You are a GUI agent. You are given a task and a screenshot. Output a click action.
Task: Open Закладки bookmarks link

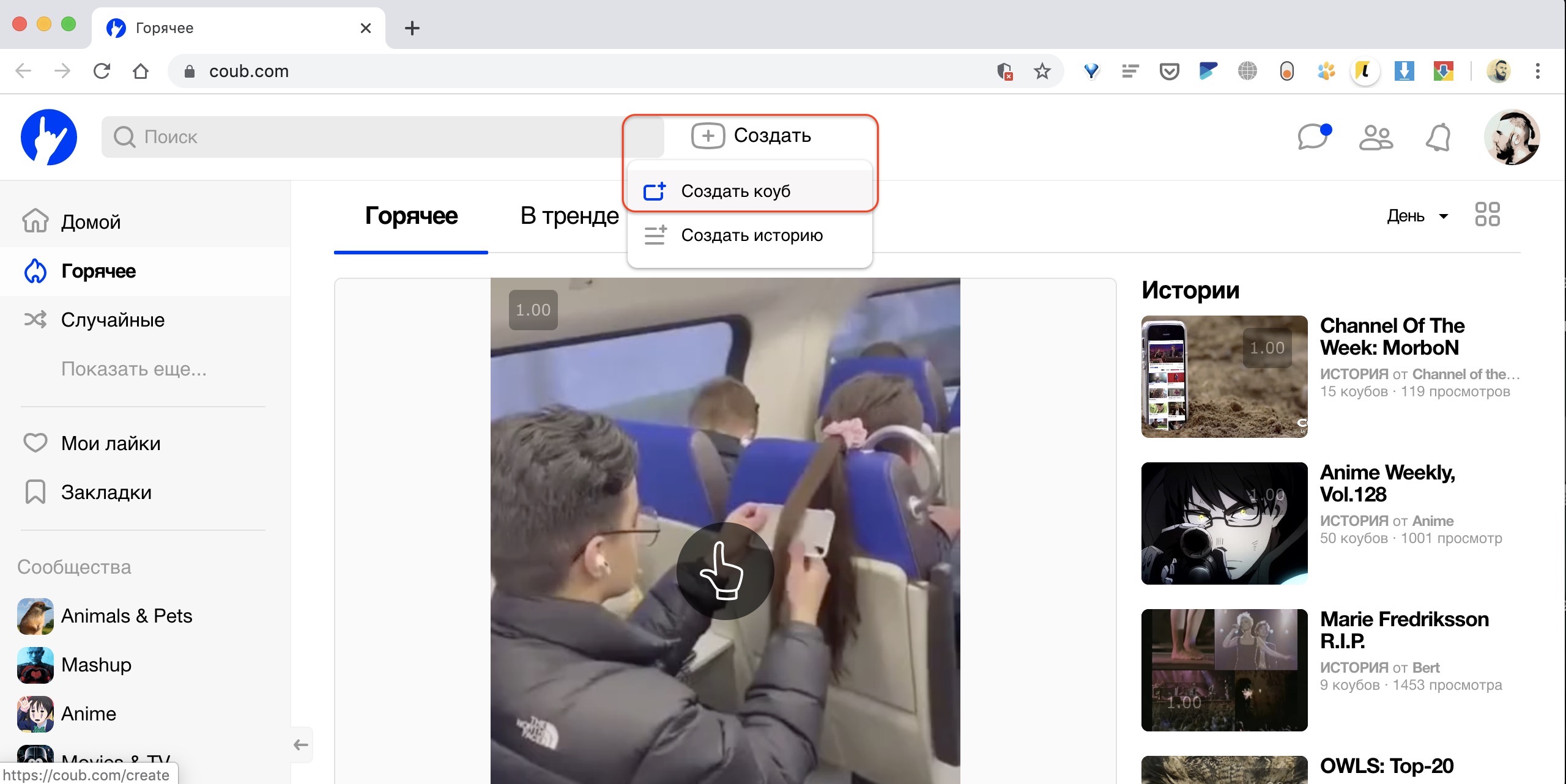click(x=106, y=492)
